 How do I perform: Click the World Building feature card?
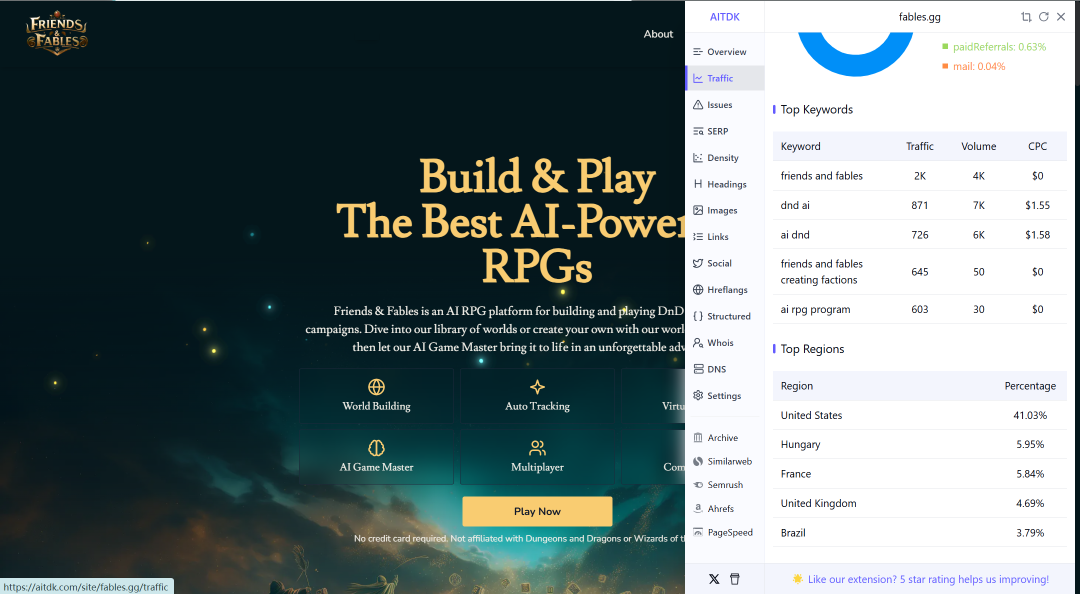[x=376, y=396]
